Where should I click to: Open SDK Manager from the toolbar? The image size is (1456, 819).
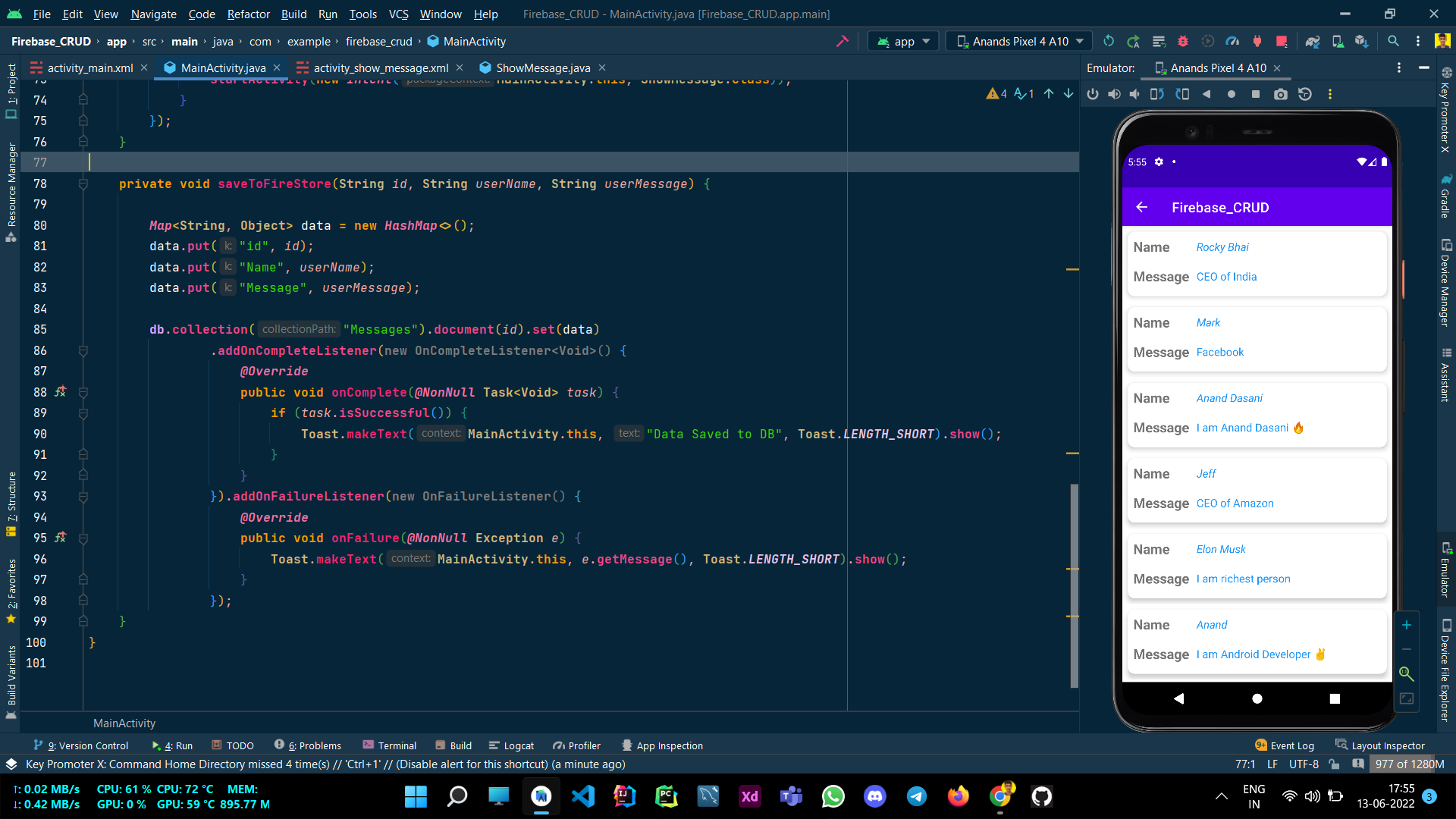point(1360,41)
